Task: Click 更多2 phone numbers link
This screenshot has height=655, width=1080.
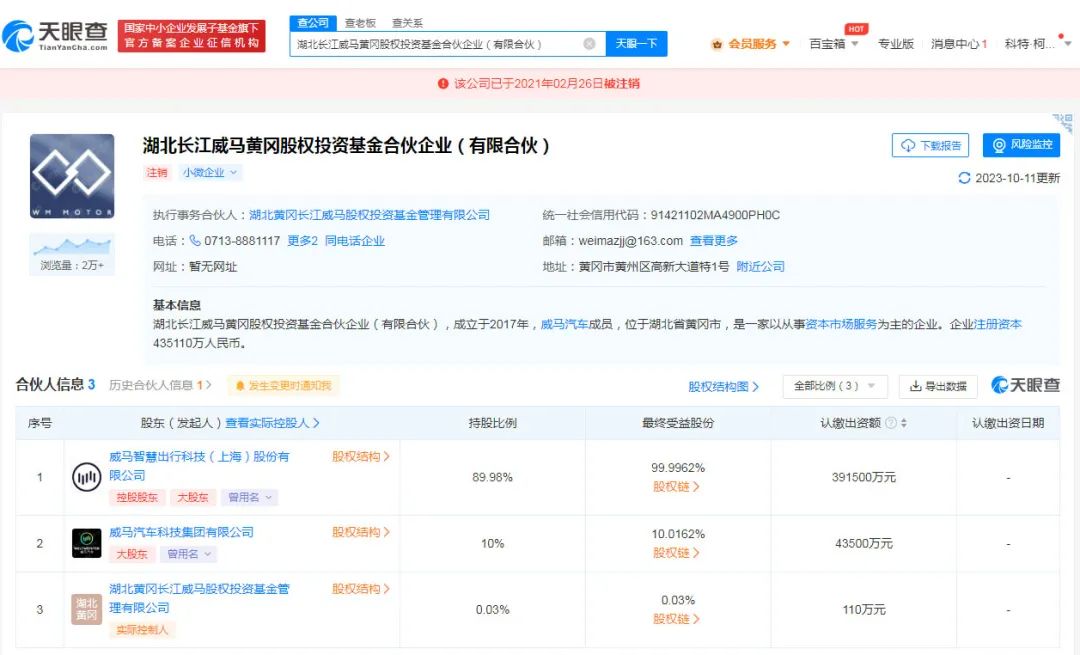Action: point(302,240)
